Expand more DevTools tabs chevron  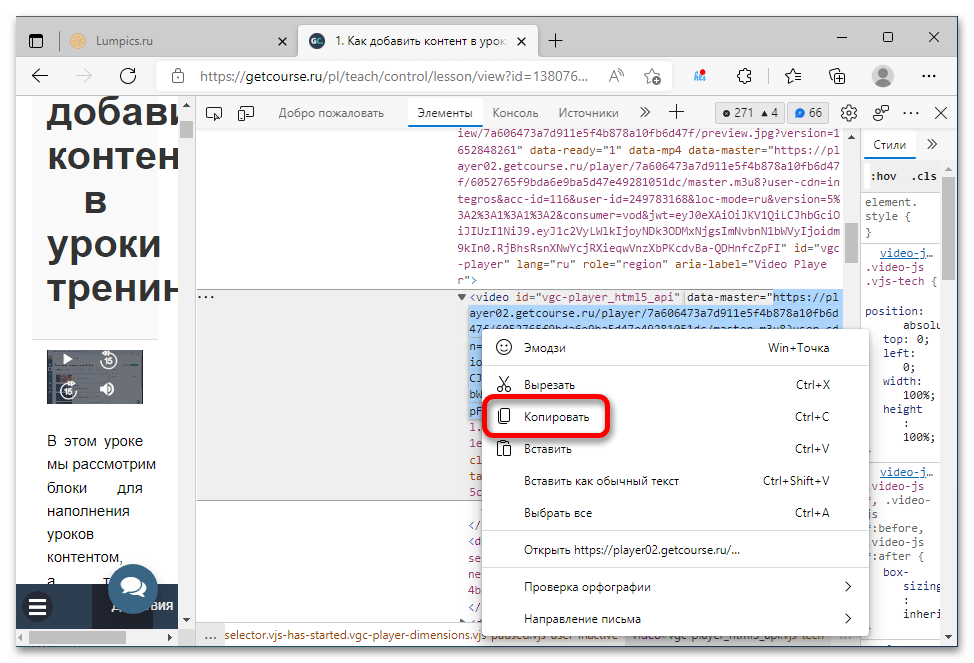pos(645,112)
